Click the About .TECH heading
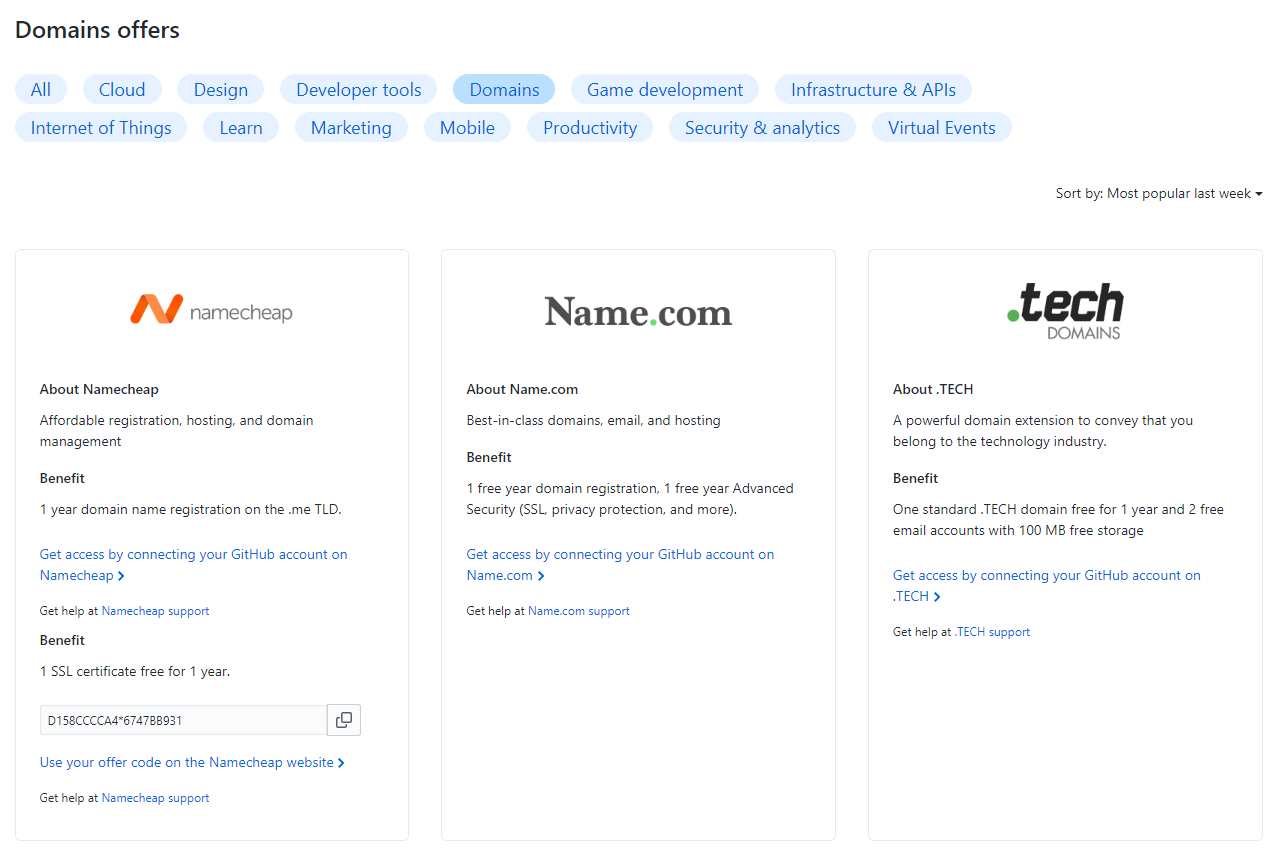 [x=933, y=390]
